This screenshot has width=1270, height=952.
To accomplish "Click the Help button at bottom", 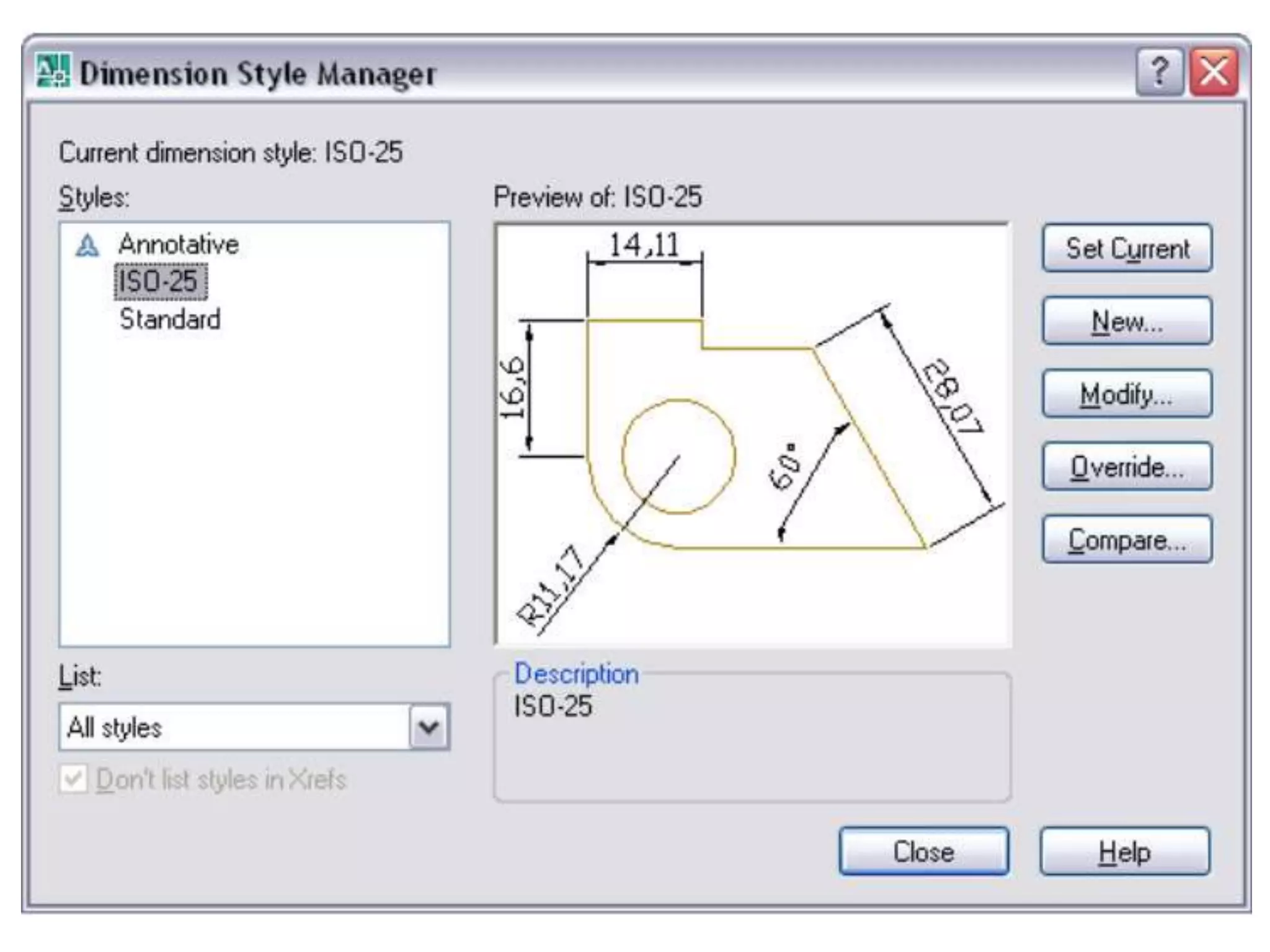I will pyautogui.click(x=1124, y=852).
